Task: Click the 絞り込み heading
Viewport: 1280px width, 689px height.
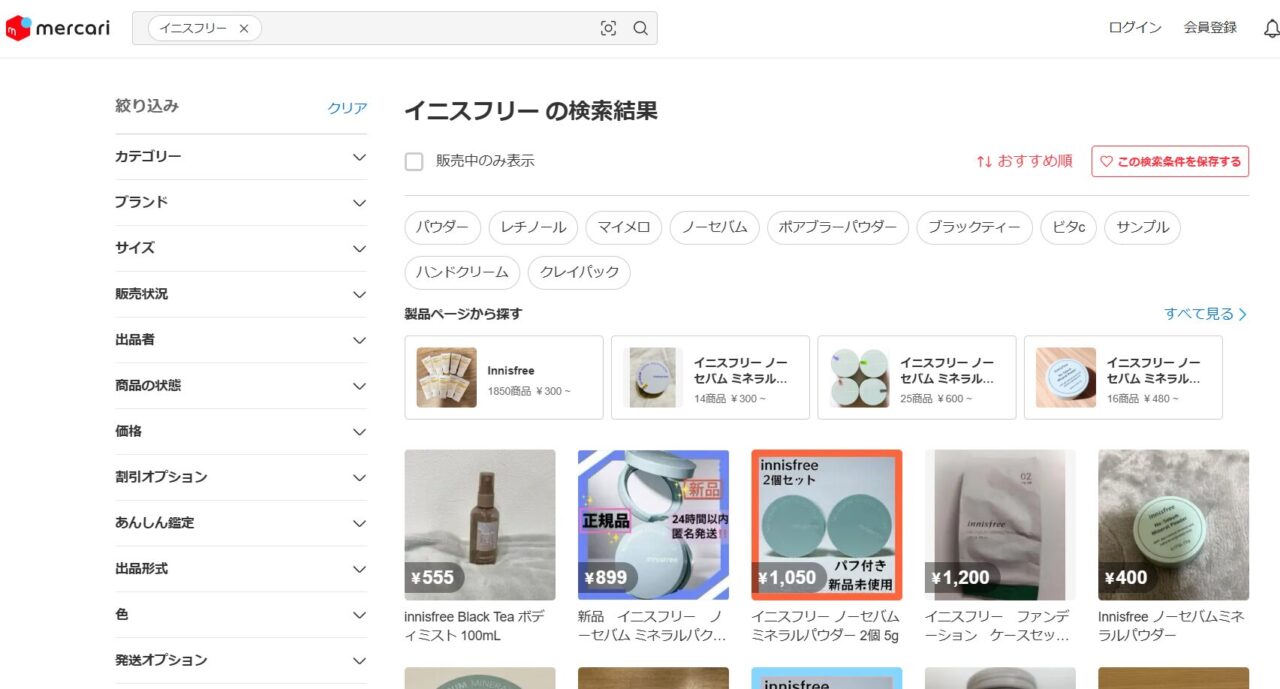Action: (147, 106)
